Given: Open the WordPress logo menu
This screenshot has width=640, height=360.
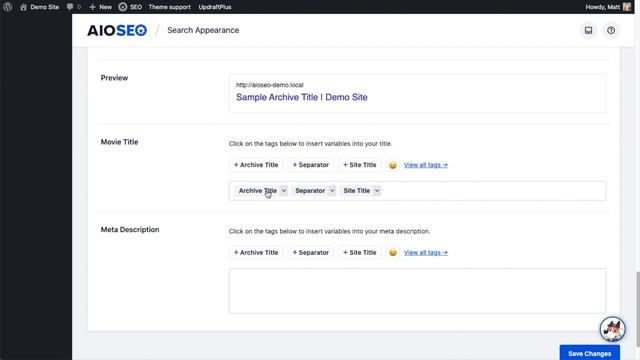Looking at the screenshot, I should coord(7,7).
